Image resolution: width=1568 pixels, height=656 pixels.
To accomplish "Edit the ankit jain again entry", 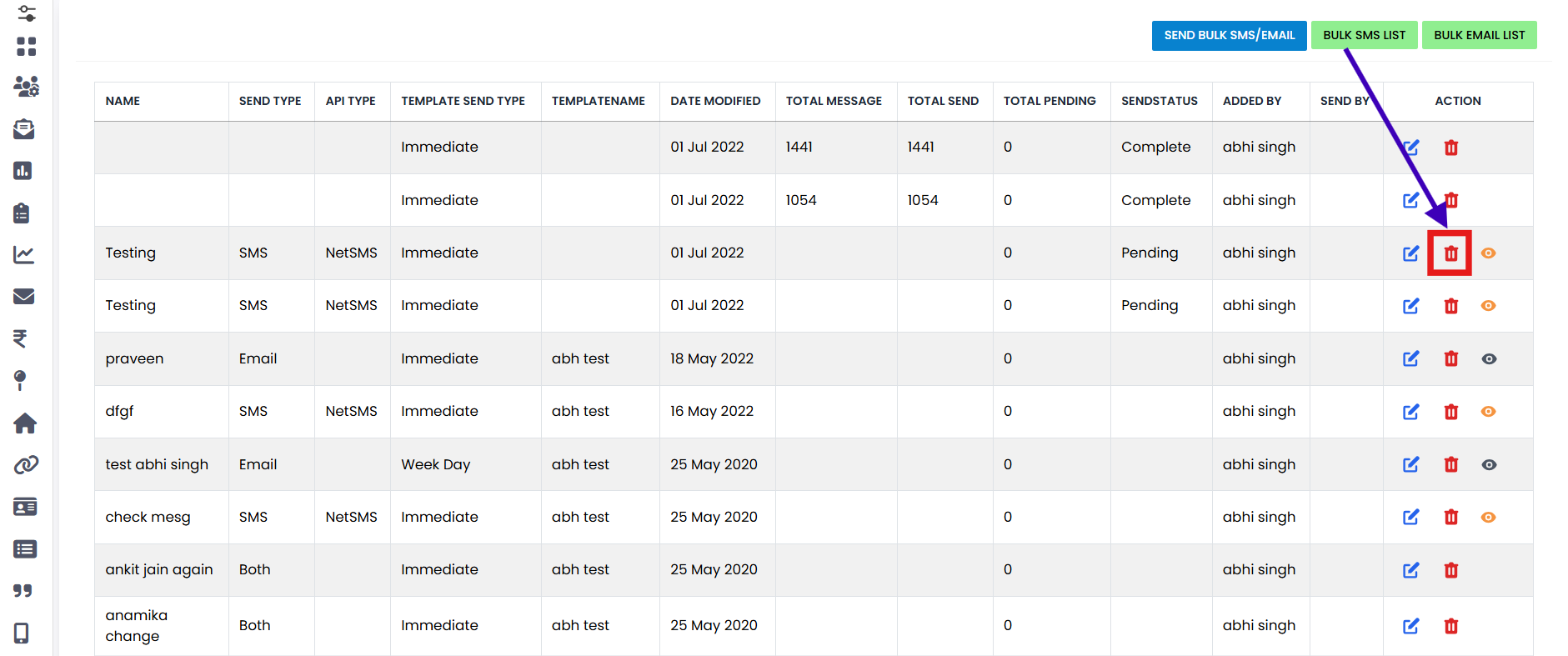I will tap(1410, 570).
